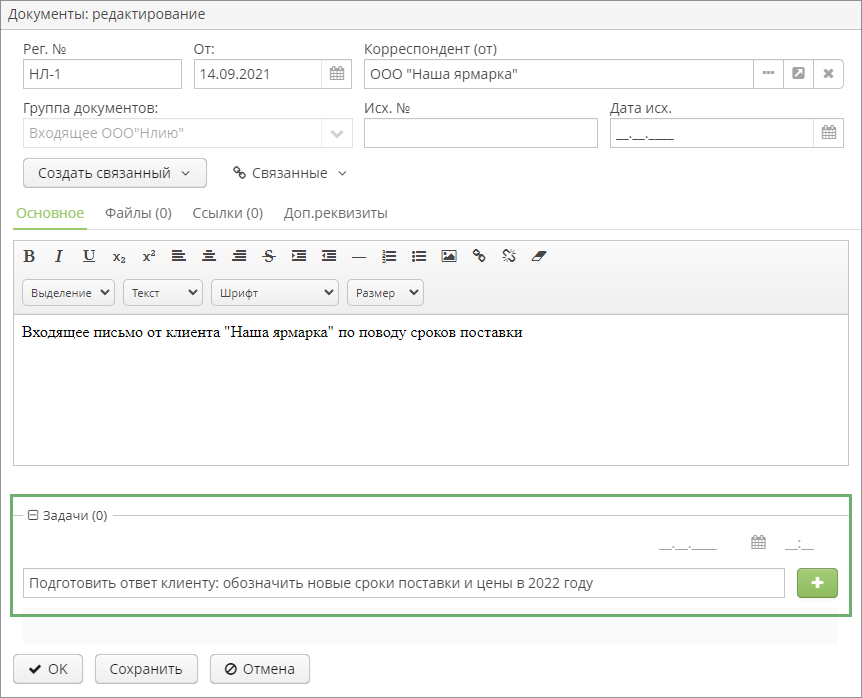Open correspondent card in new window

(x=798, y=74)
